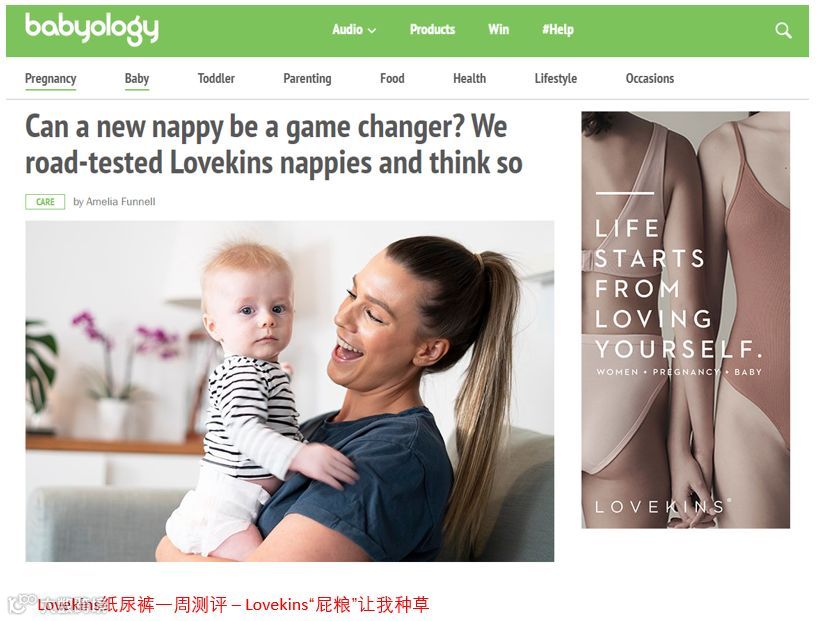Open the Toddler category

(x=216, y=78)
